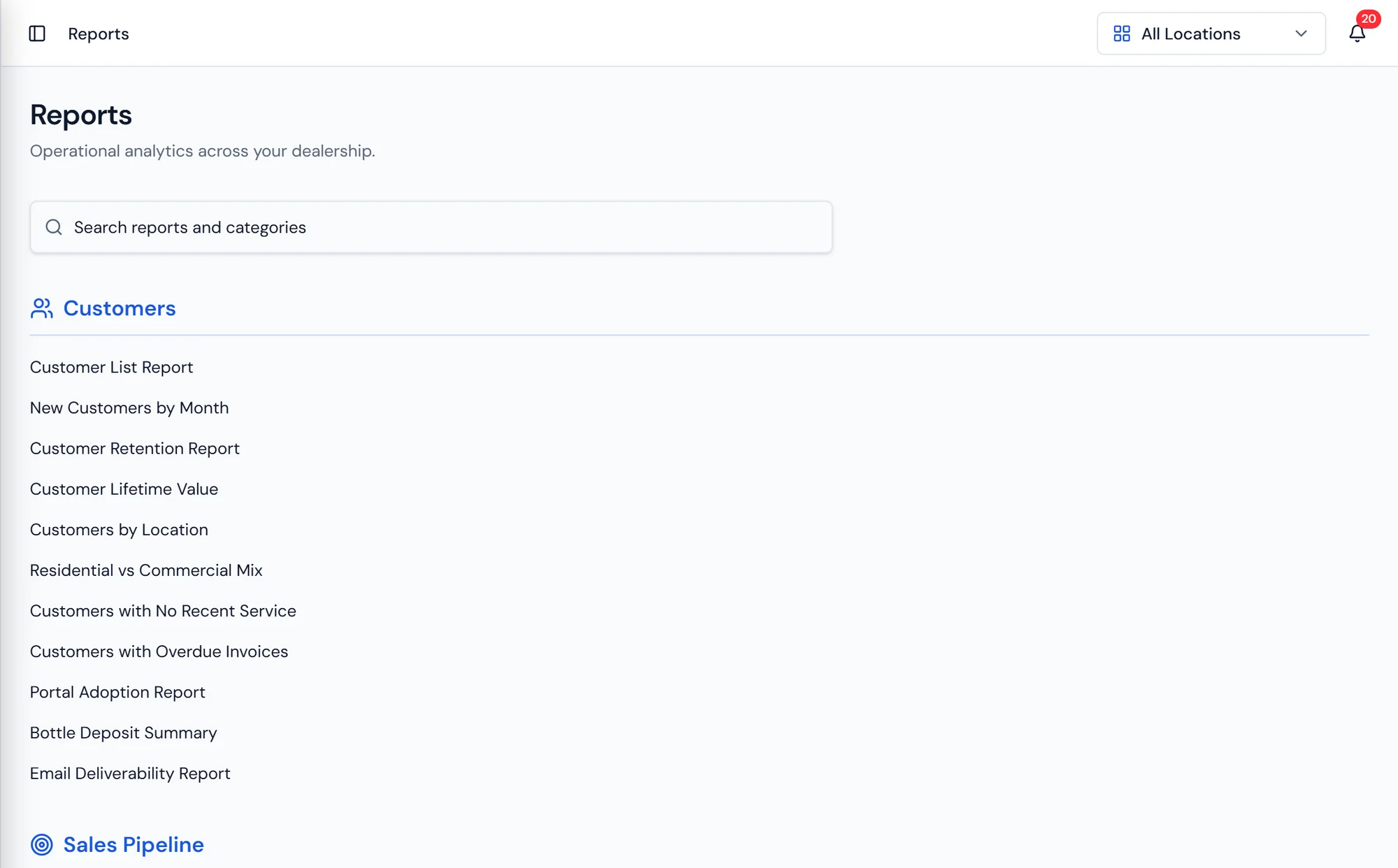1398x868 pixels.
Task: Open Email Deliverability Report
Action: tap(130, 773)
